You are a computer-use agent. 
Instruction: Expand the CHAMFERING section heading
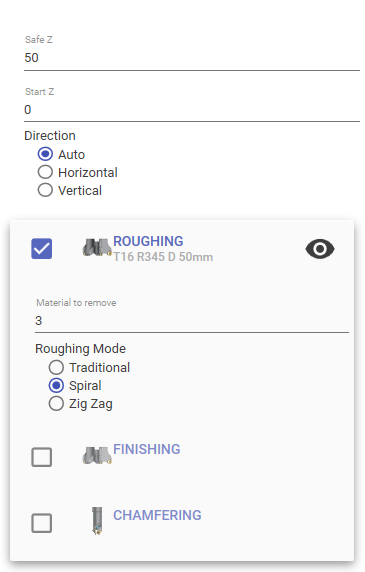coord(157,515)
